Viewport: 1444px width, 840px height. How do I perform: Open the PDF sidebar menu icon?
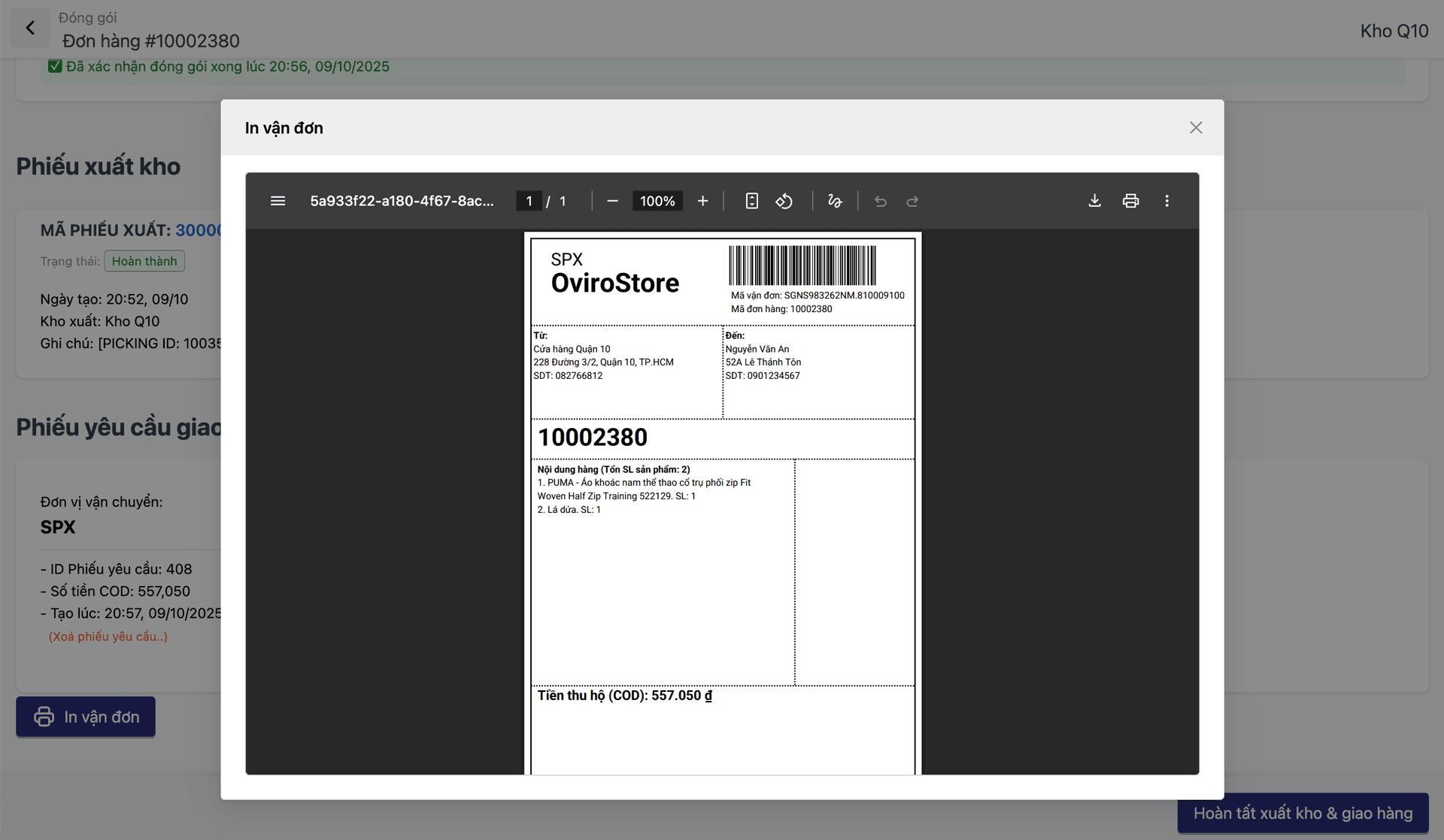[x=278, y=201]
